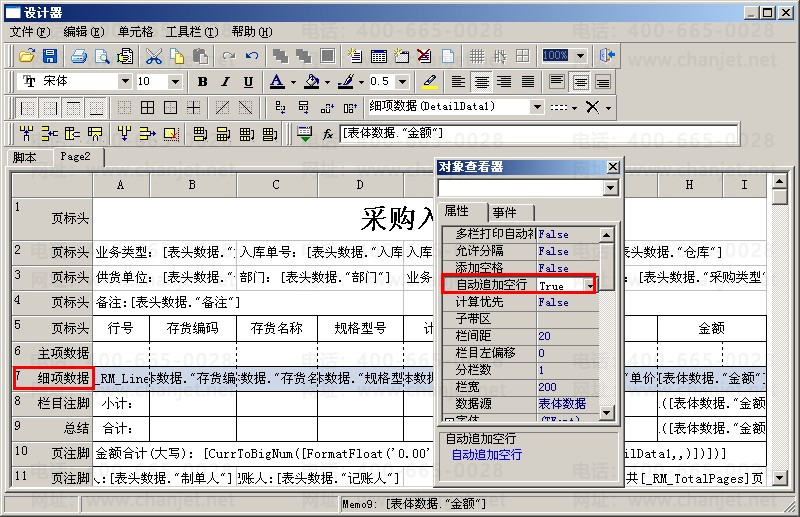Pick fill color with the paint bucket
Viewport: 800px width, 517px height.
click(x=311, y=81)
